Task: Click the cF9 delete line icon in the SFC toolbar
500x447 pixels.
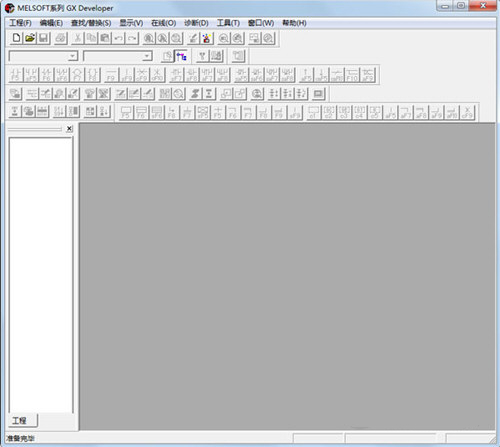Action: click(x=467, y=112)
